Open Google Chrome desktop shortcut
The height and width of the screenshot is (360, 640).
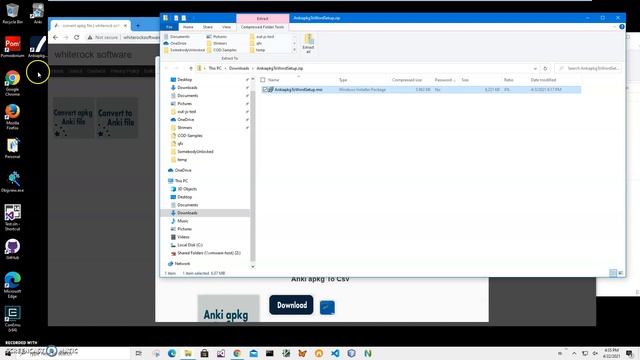click(12, 83)
